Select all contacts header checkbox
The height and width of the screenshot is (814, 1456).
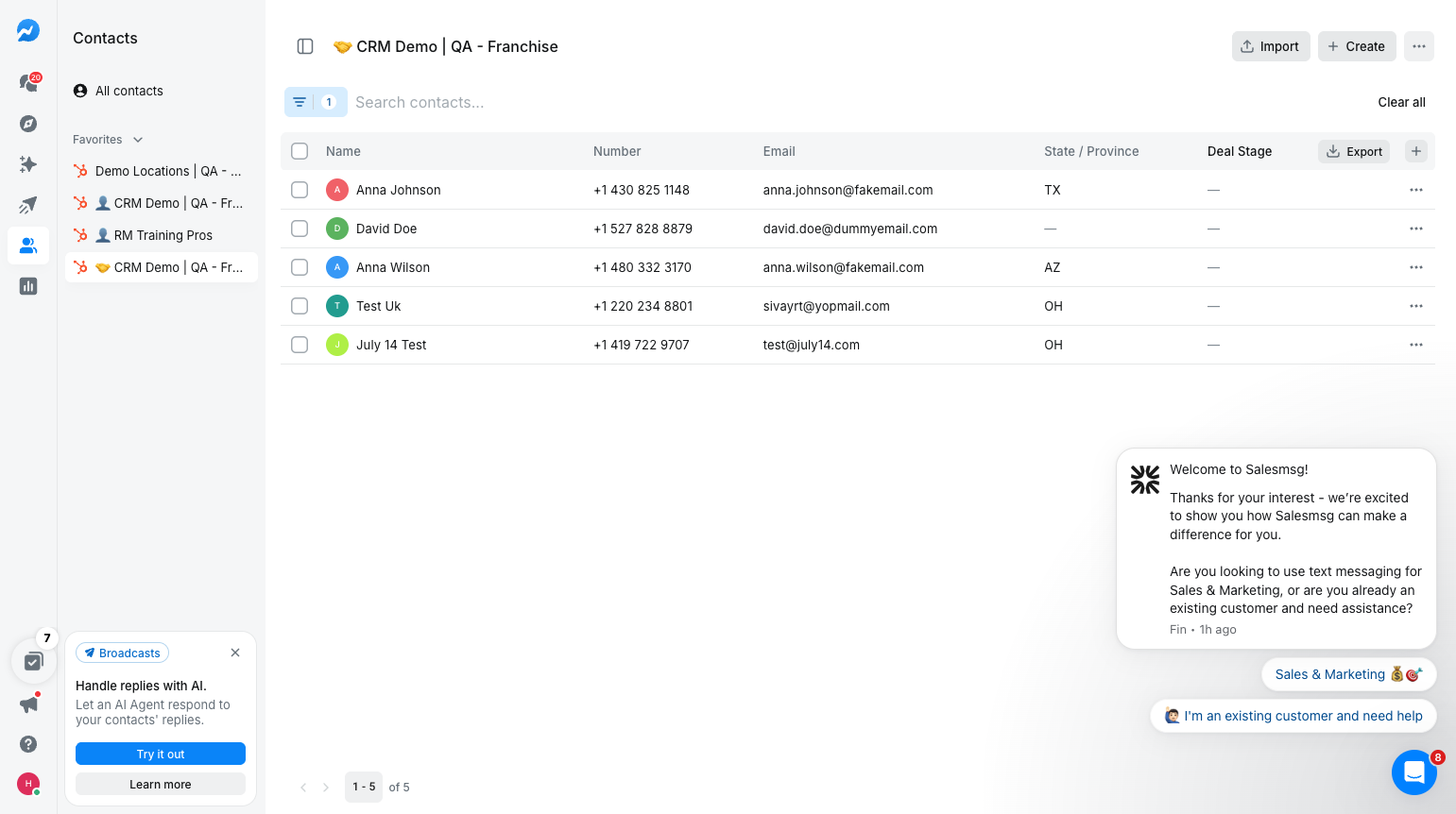coord(300,151)
